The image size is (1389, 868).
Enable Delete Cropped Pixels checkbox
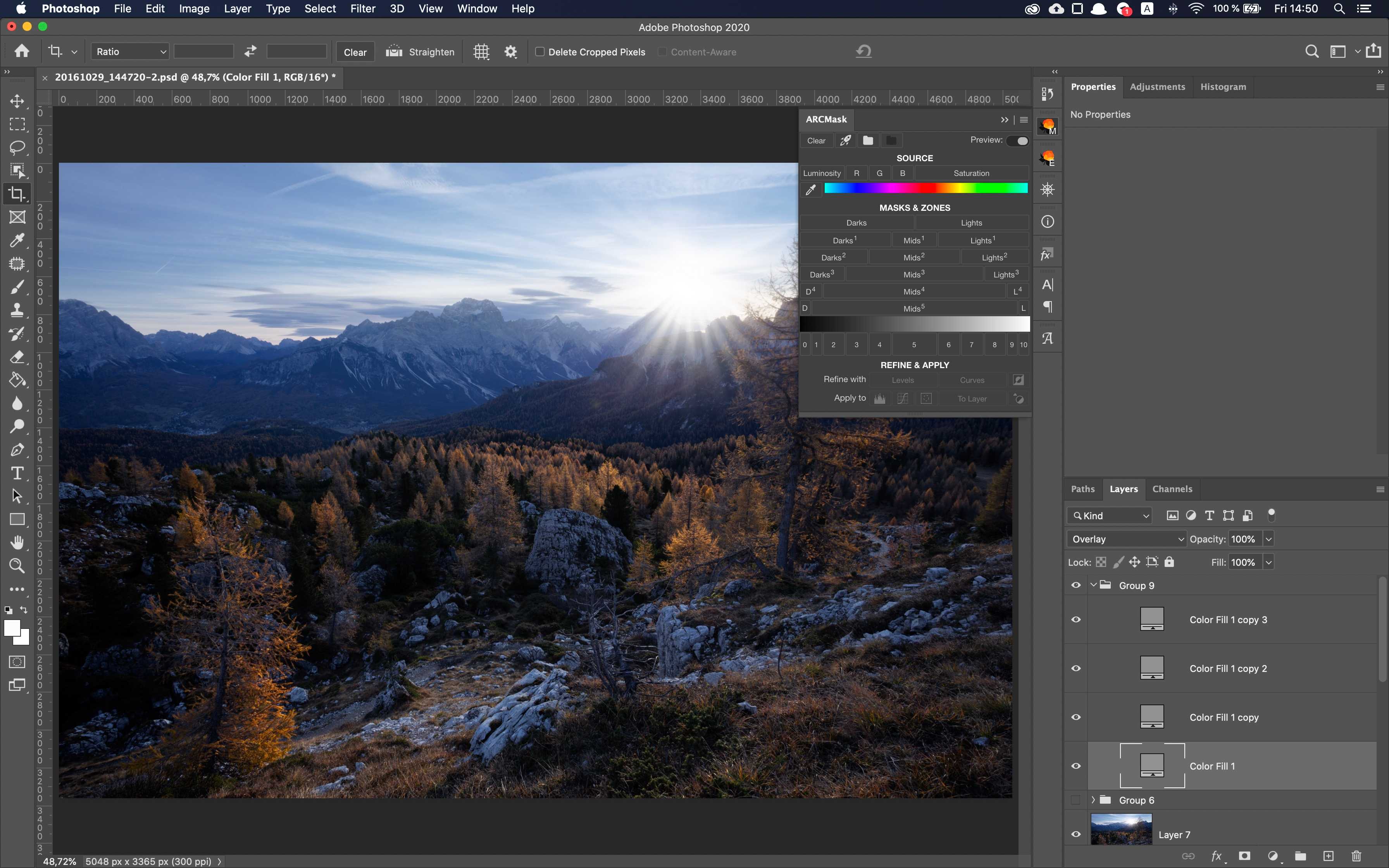[x=539, y=52]
